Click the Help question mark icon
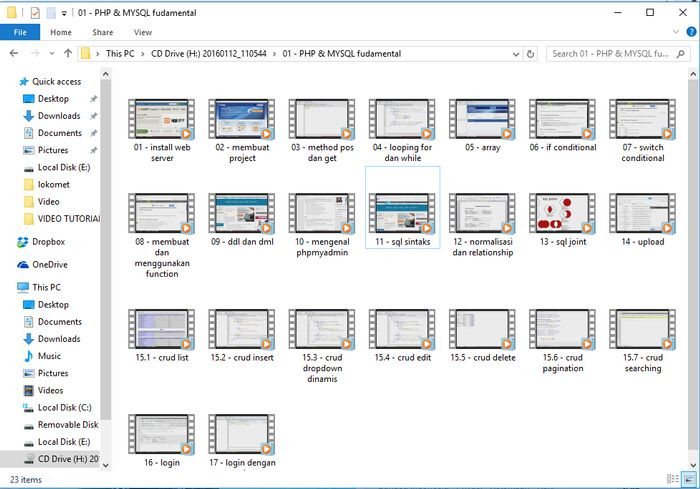 click(x=688, y=32)
